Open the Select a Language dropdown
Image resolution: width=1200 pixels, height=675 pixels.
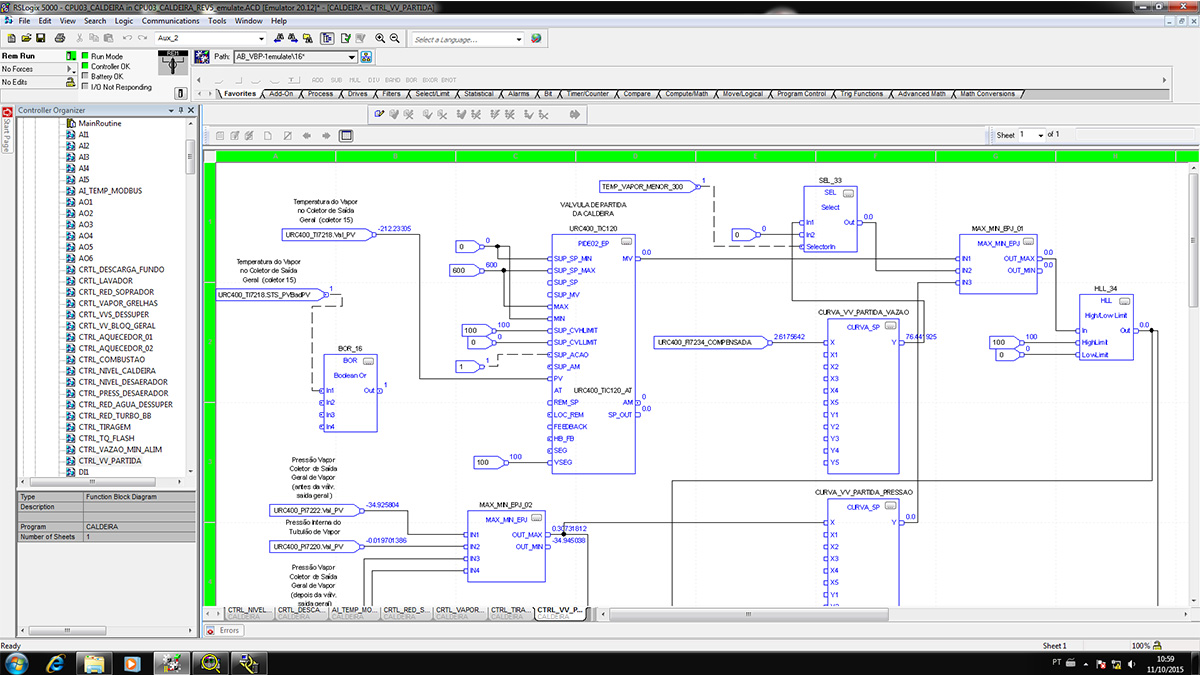518,39
